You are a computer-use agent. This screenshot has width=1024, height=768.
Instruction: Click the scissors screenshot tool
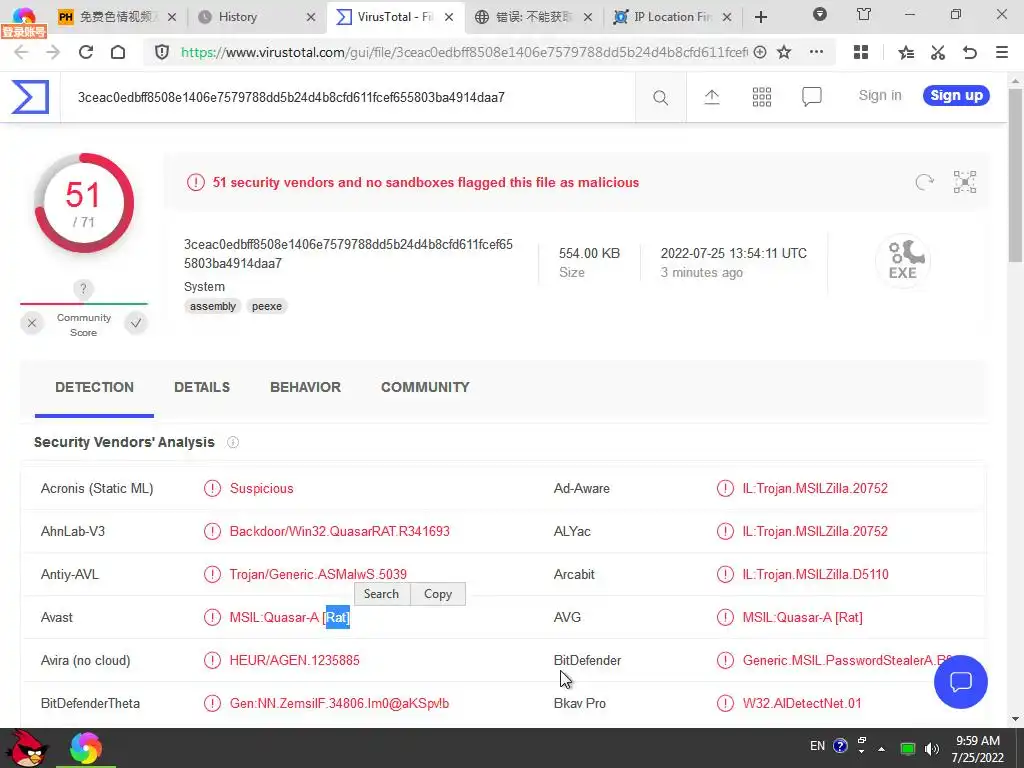pos(938,52)
